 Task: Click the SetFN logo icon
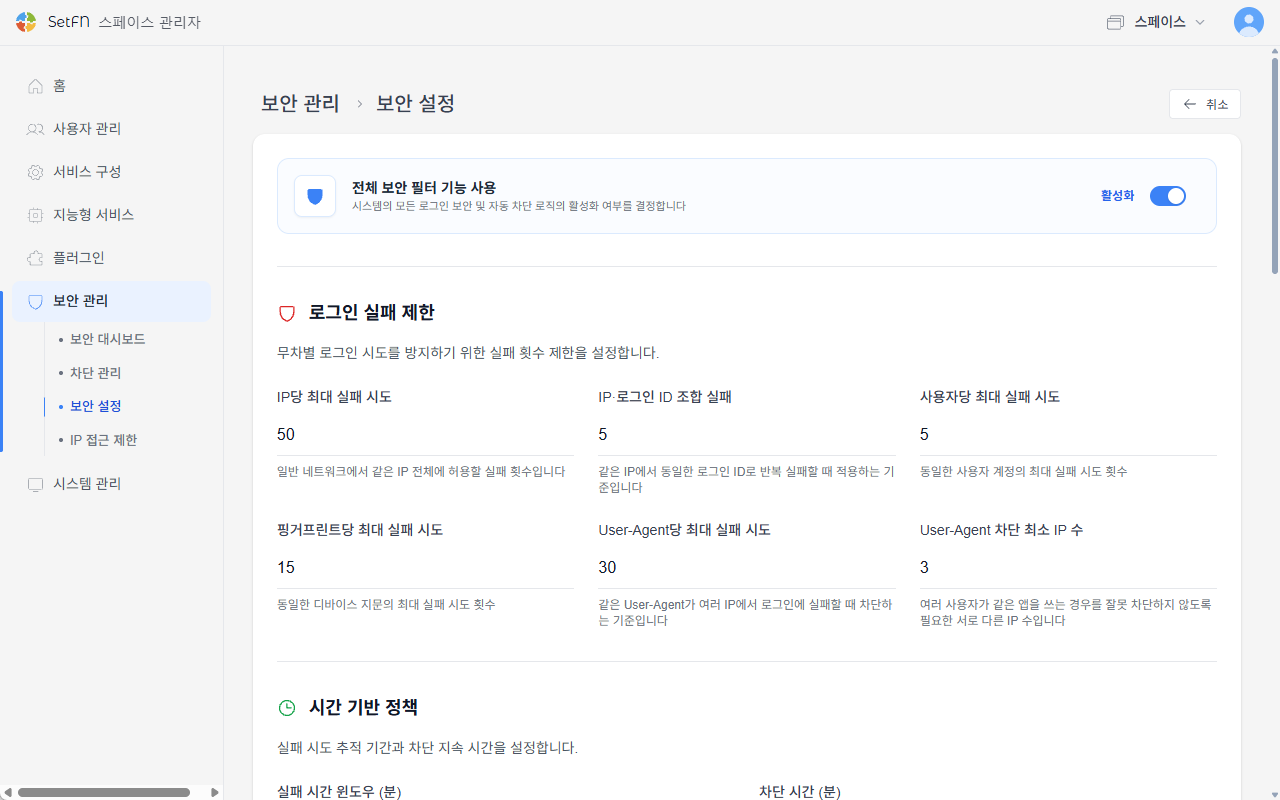click(x=26, y=22)
